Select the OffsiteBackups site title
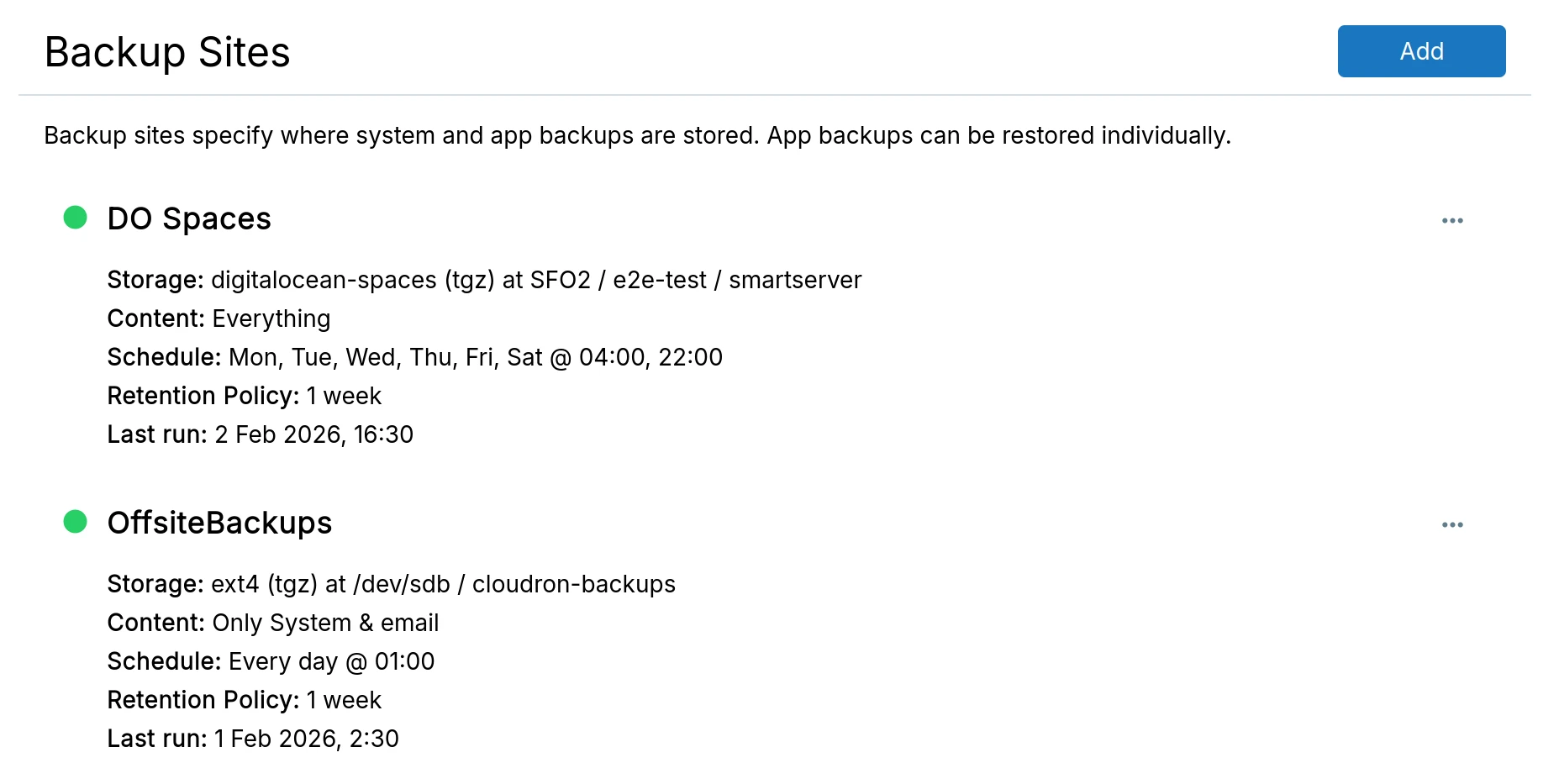This screenshot has height=784, width=1559. click(x=219, y=523)
